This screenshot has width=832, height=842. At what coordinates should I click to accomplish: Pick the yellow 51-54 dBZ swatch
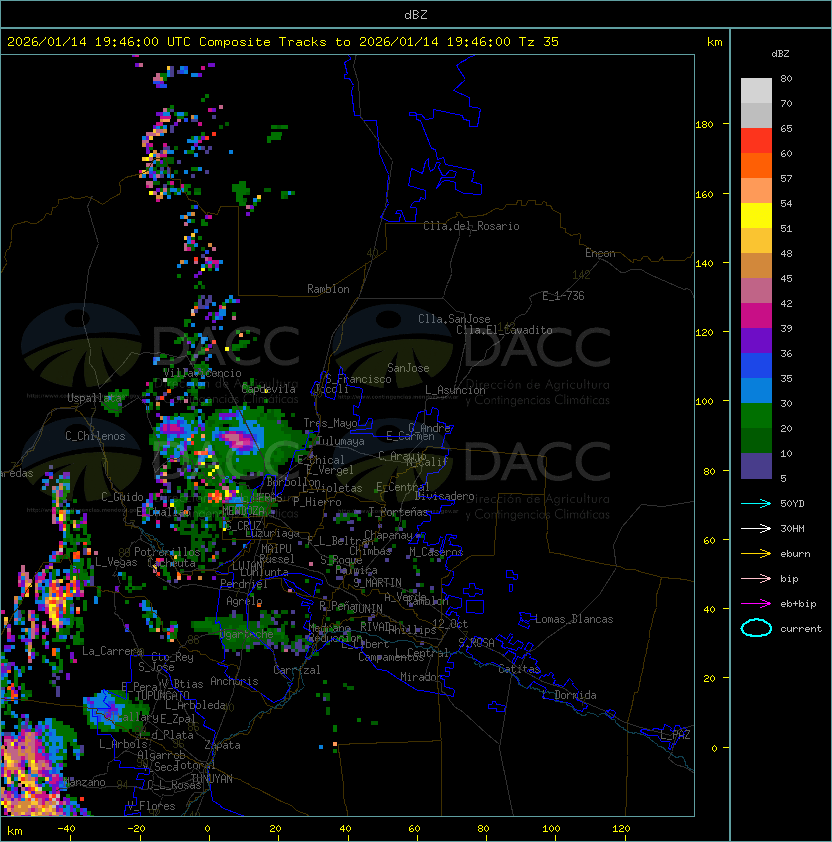756,216
